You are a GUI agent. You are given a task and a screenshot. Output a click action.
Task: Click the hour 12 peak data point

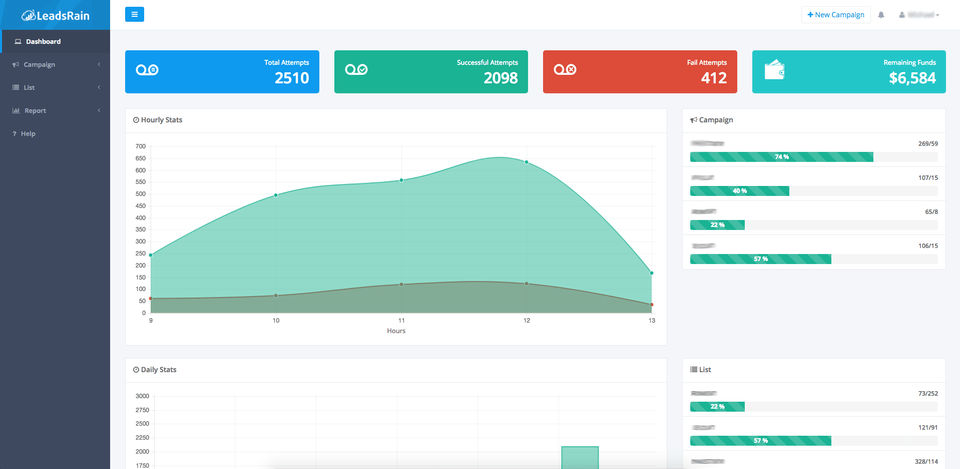point(526,162)
